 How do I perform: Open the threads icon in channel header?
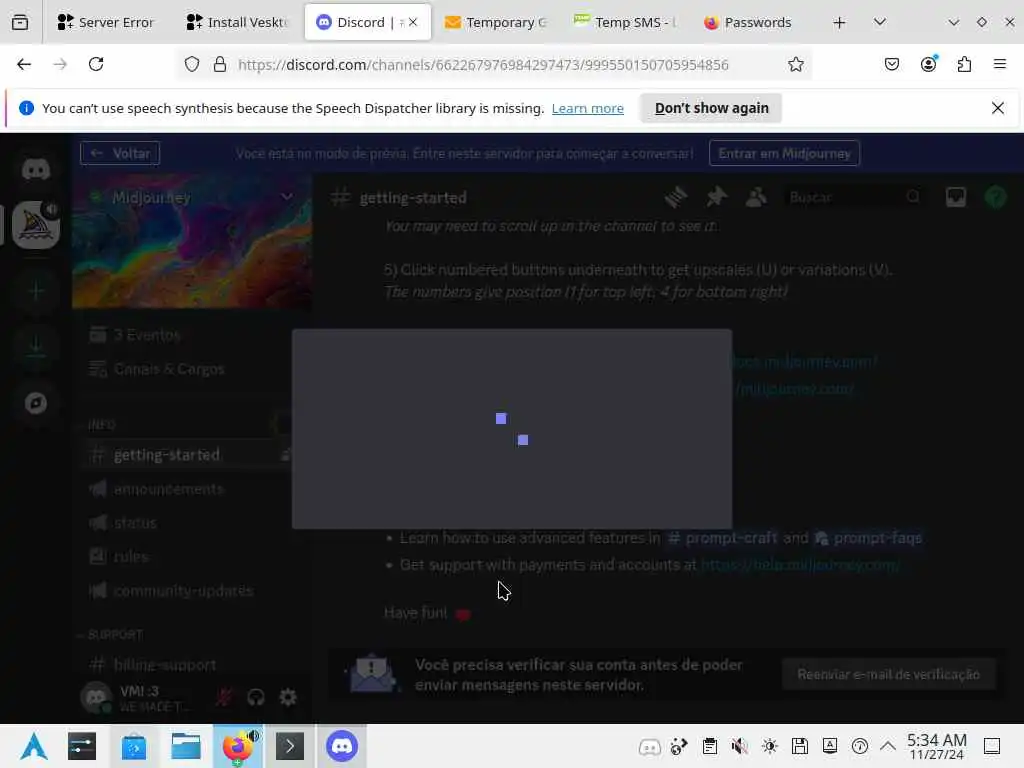[676, 197]
